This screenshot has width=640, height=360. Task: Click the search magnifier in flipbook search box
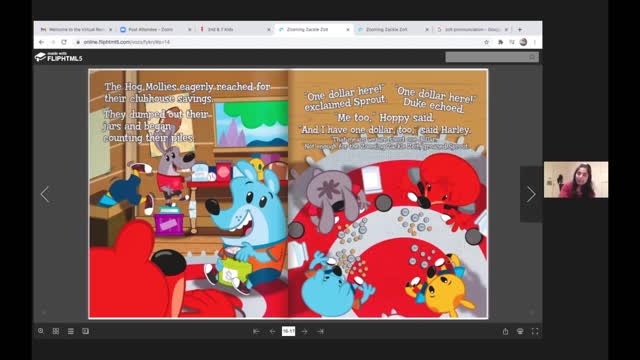(x=532, y=57)
